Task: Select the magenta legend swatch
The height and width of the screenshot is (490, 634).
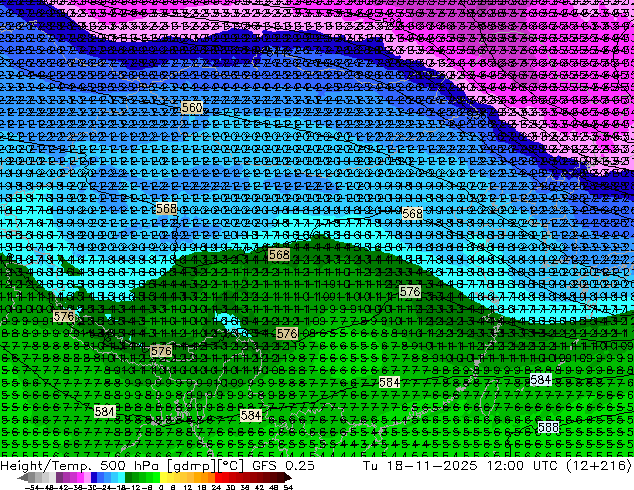Action: pyautogui.click(x=80, y=477)
